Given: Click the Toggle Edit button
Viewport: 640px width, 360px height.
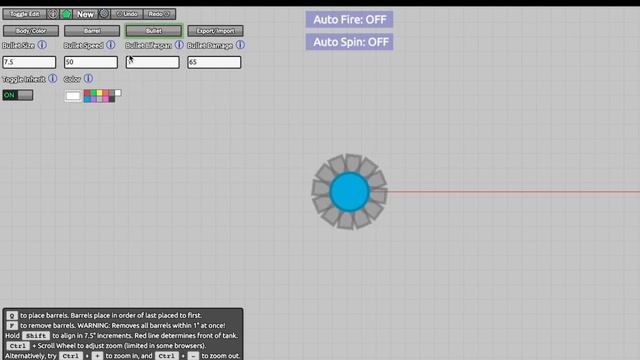Looking at the screenshot, I should (24, 14).
